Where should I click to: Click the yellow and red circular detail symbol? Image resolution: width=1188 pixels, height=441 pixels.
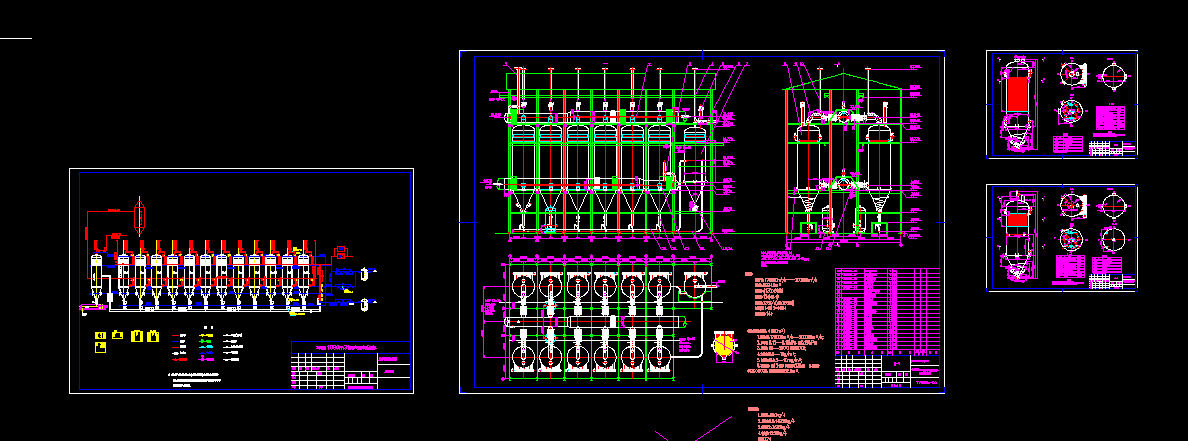[x=721, y=344]
